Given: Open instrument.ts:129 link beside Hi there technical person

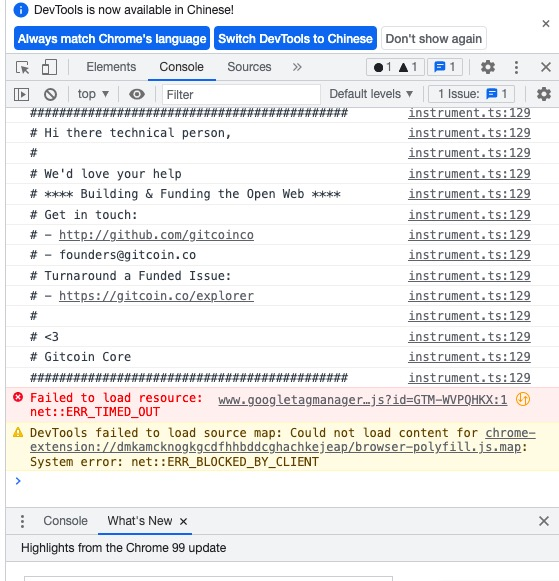Looking at the screenshot, I should [469, 133].
